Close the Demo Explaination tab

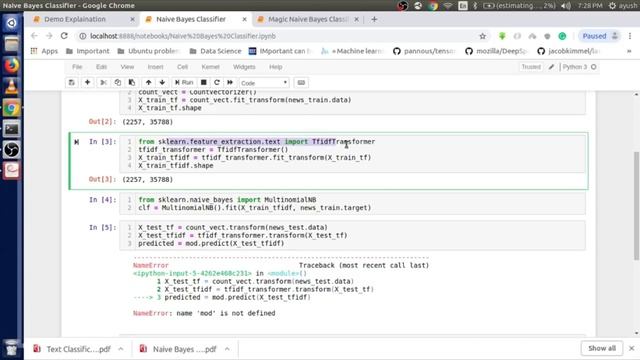pos(132,19)
